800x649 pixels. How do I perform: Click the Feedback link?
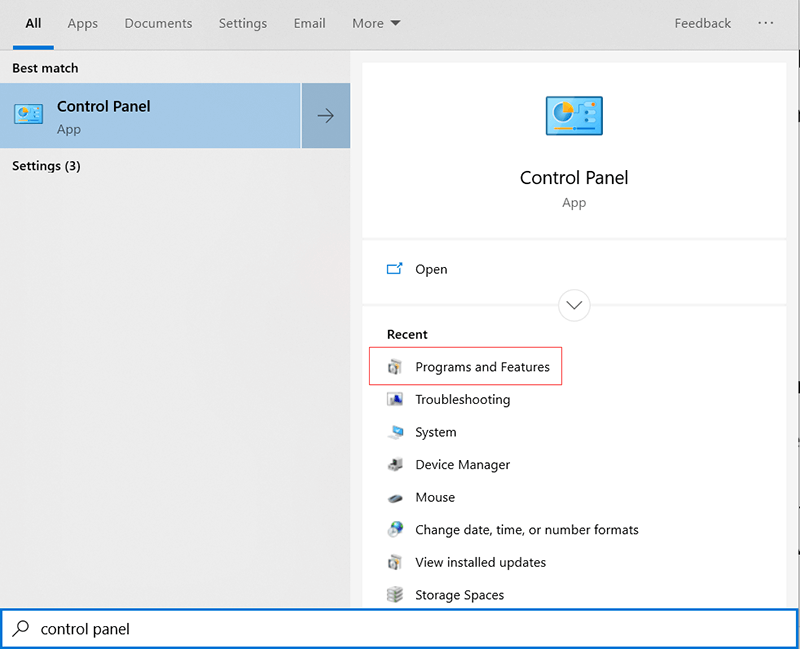(703, 23)
